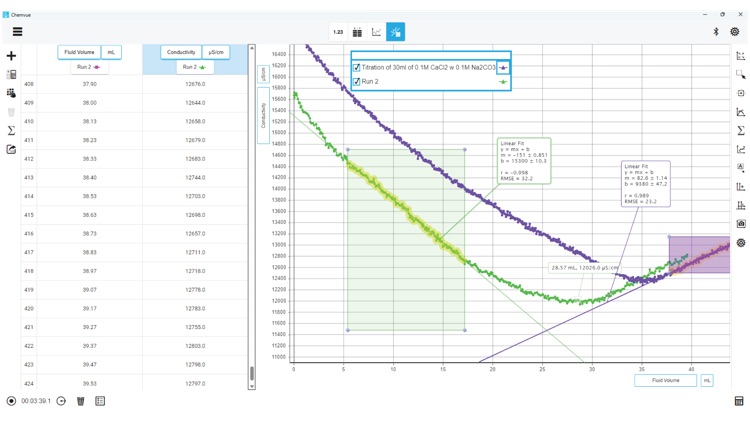Select cell with value 12644.0
750x422 pixels.
[x=195, y=103]
